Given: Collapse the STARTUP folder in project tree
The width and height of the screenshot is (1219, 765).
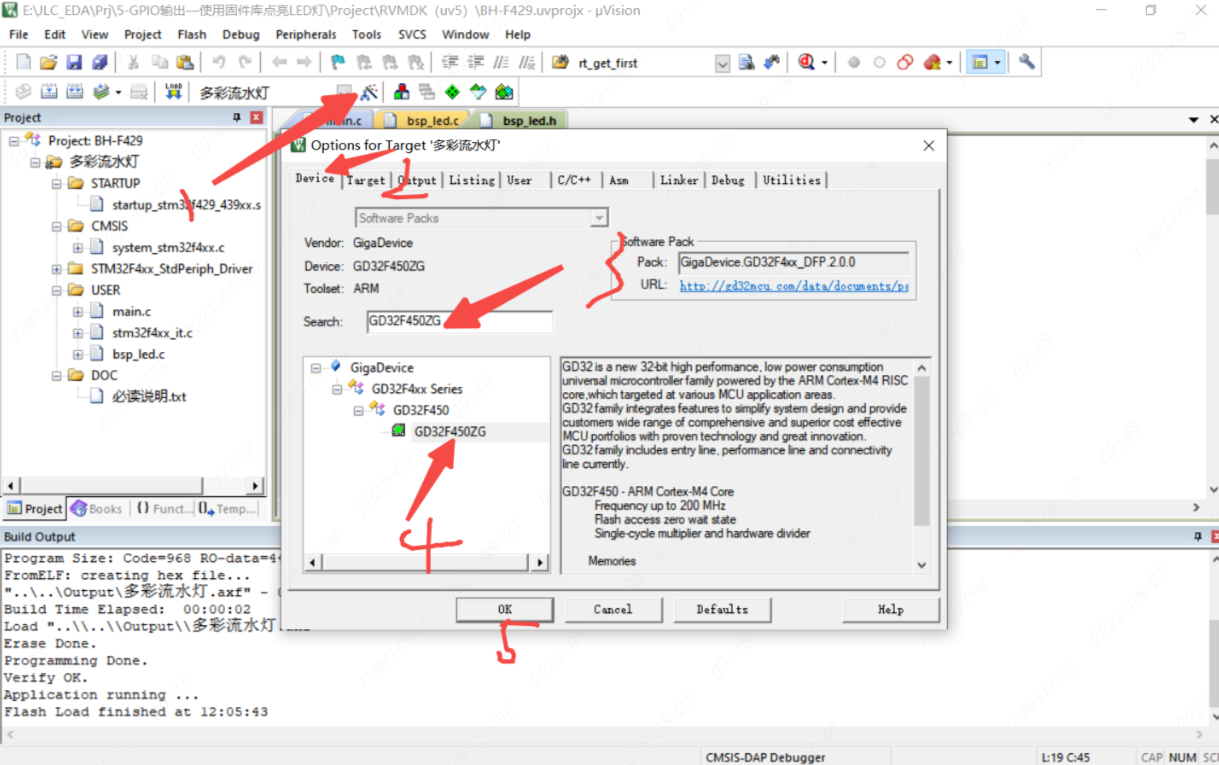Looking at the screenshot, I should pyautogui.click(x=57, y=184).
